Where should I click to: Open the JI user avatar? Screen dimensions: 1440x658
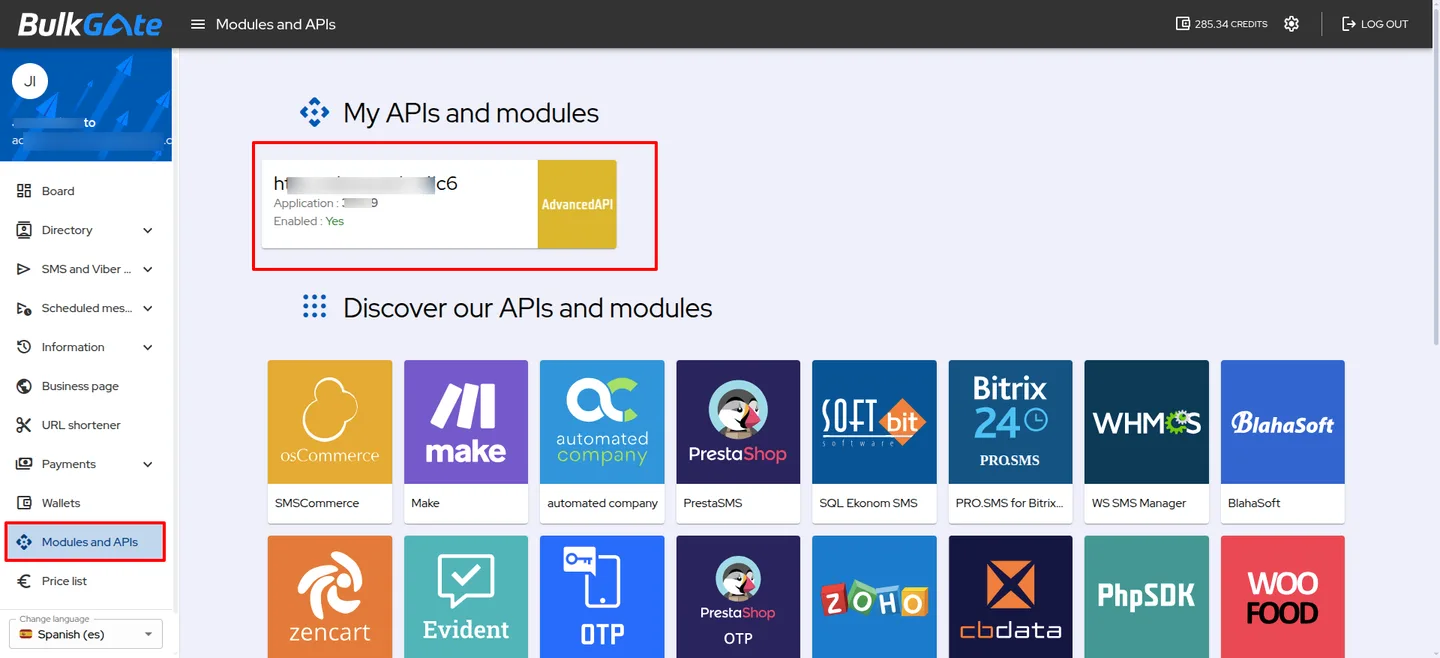coord(30,81)
